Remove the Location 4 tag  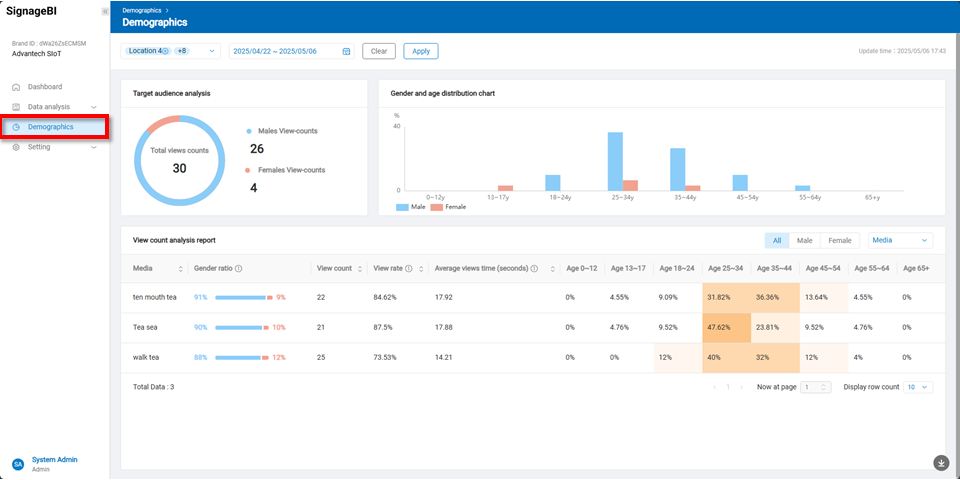click(x=166, y=51)
